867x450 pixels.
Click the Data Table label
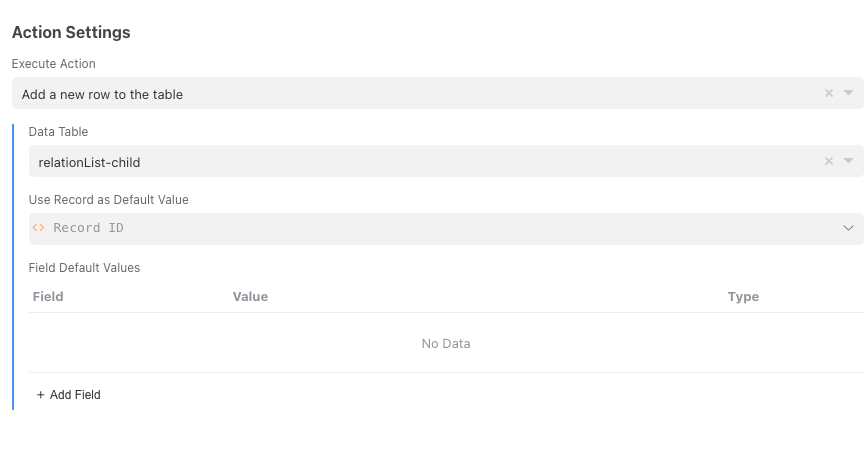(59, 132)
